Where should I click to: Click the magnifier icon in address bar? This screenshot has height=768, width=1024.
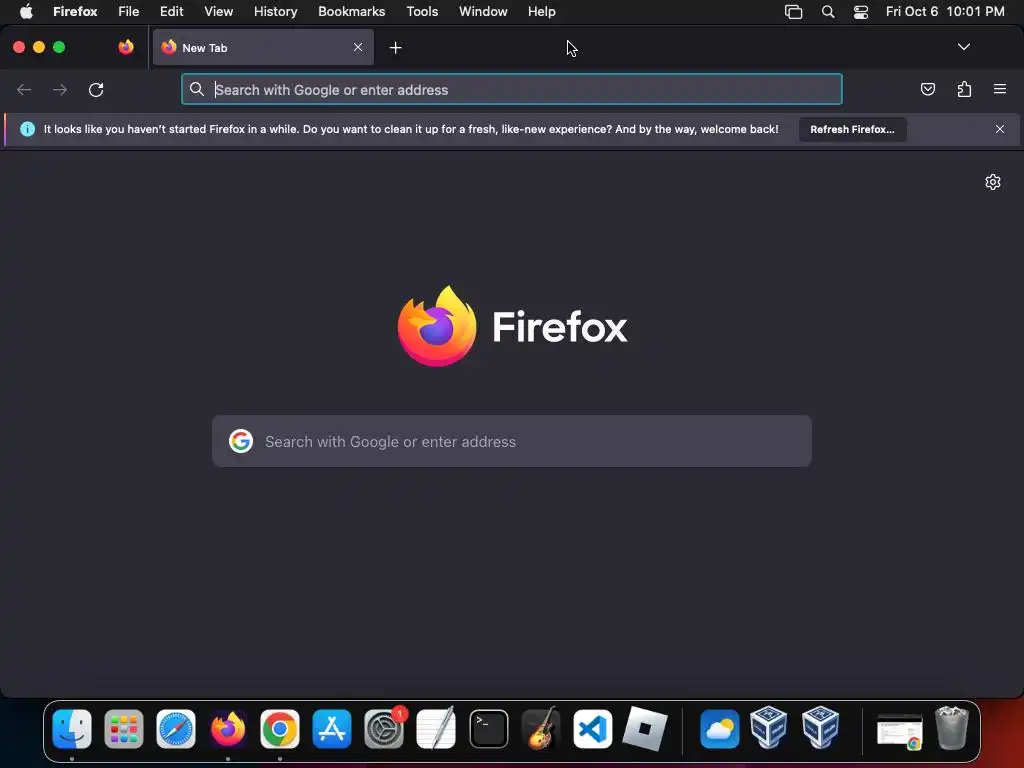pyautogui.click(x=197, y=89)
